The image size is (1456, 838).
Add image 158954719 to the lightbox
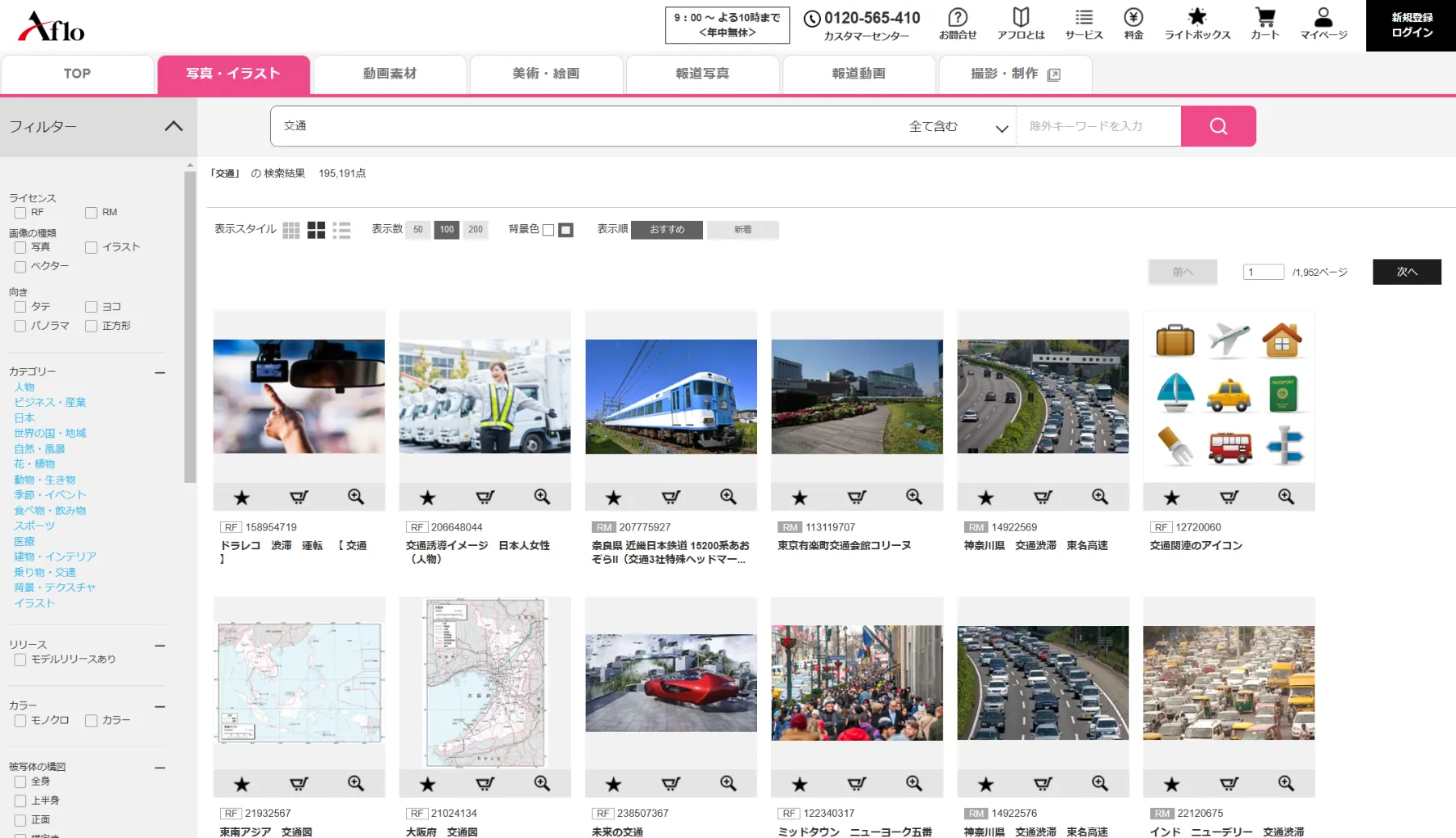(242, 497)
